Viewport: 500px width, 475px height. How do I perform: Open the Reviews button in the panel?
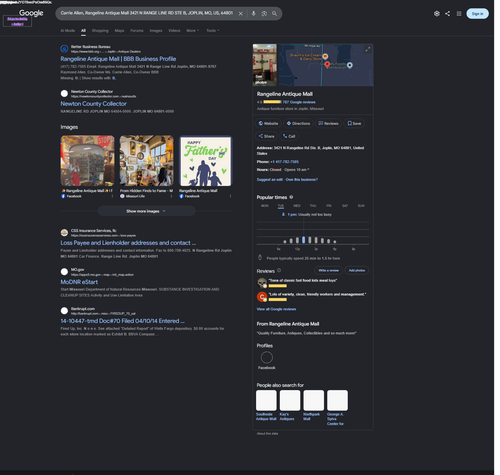click(328, 123)
